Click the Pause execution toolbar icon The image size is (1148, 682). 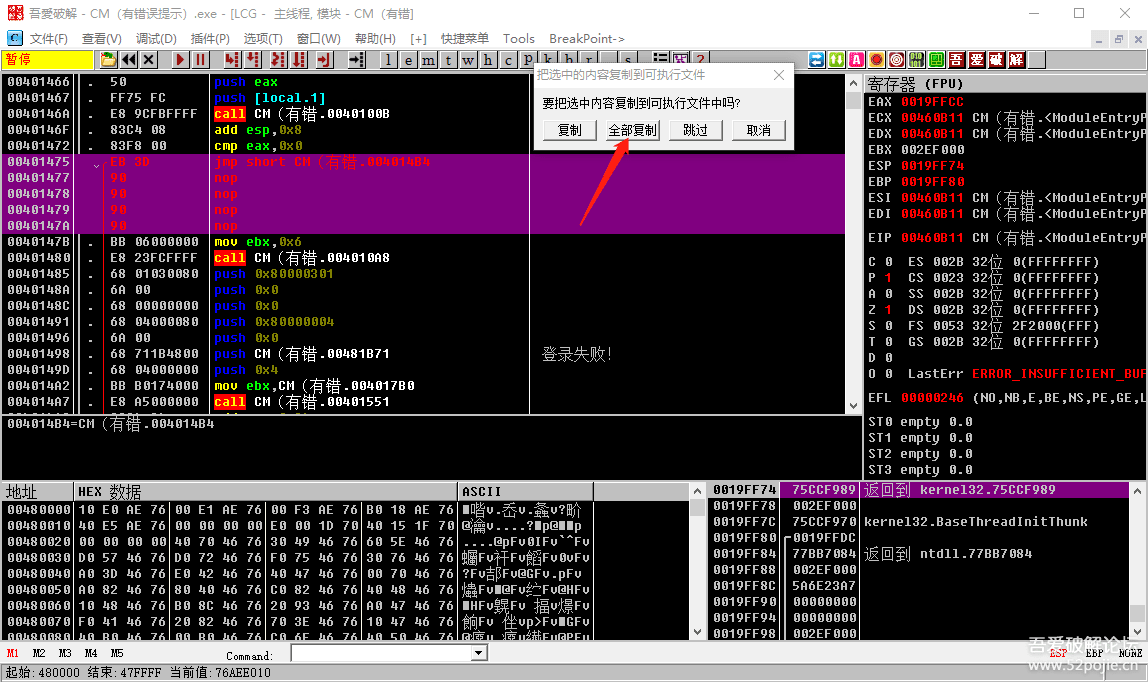pyautogui.click(x=200, y=60)
